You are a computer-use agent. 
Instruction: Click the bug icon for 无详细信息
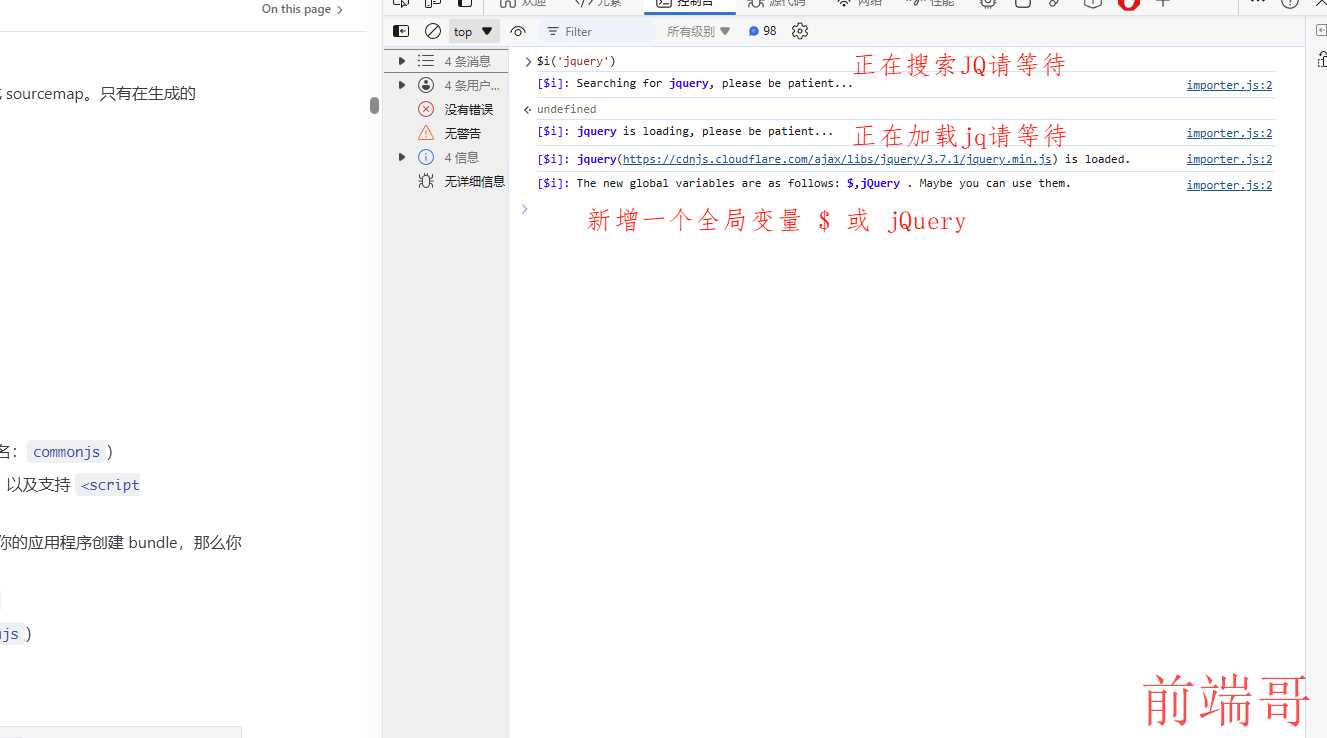pyautogui.click(x=426, y=181)
